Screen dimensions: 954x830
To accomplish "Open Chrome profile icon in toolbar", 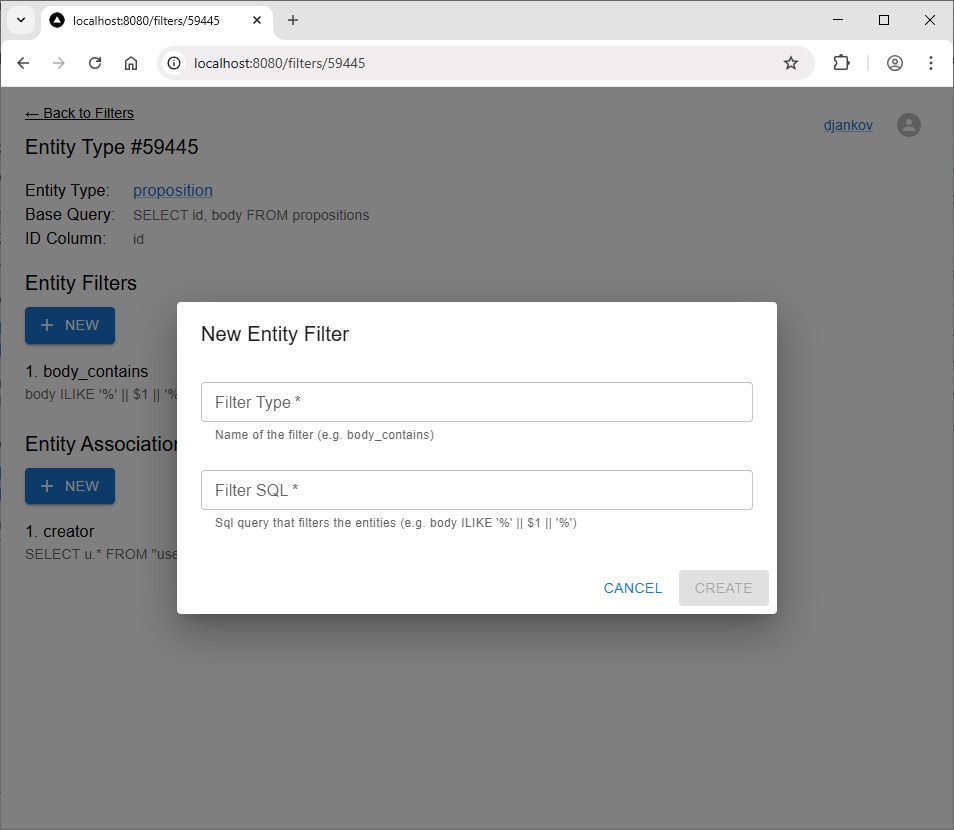I will (895, 63).
